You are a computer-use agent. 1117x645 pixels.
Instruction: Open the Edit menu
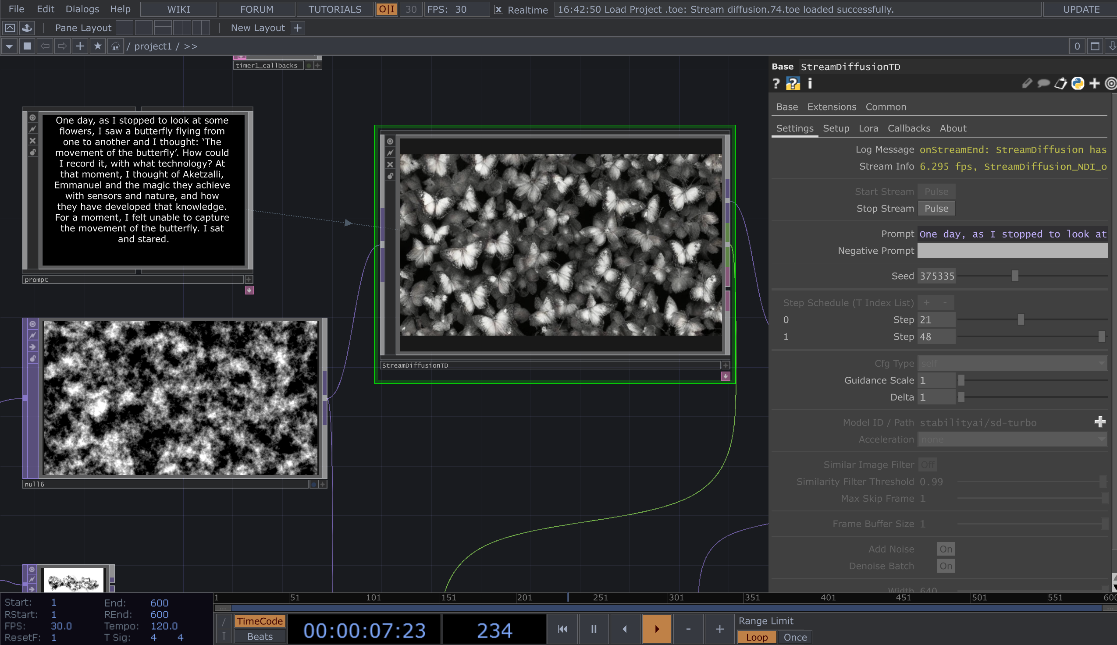(46, 9)
